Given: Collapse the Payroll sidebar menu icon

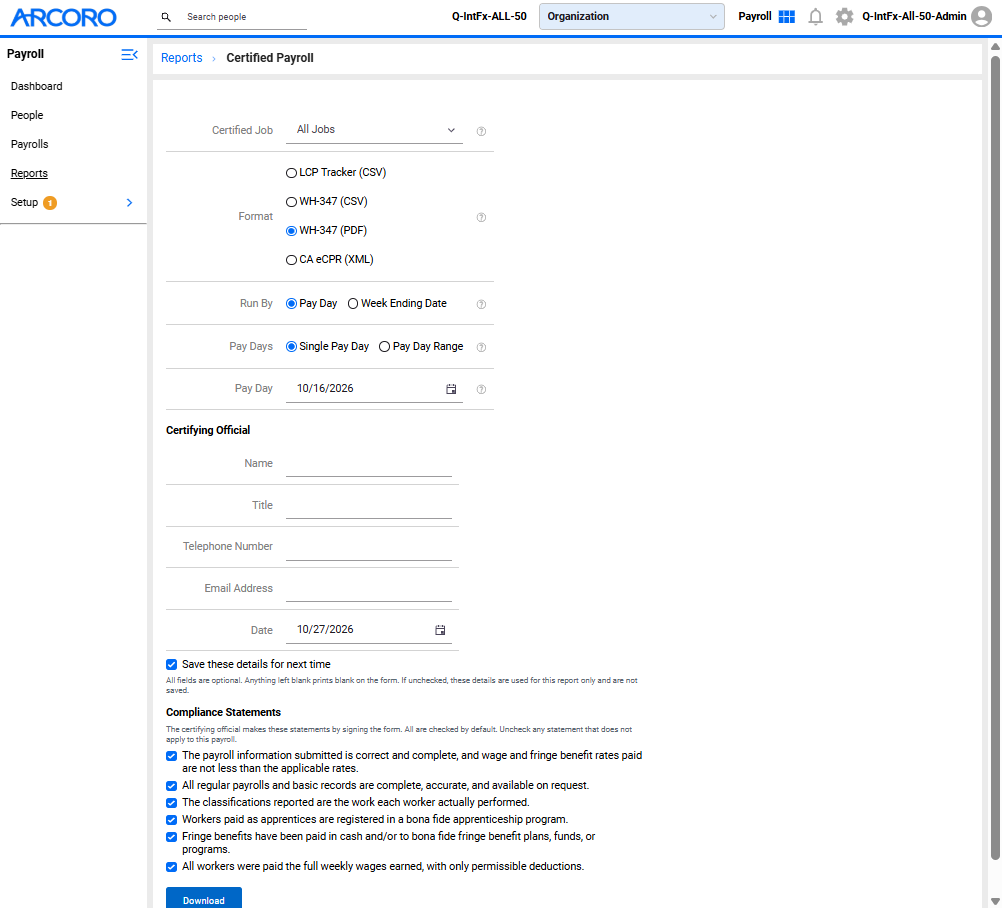Looking at the screenshot, I should [x=130, y=55].
